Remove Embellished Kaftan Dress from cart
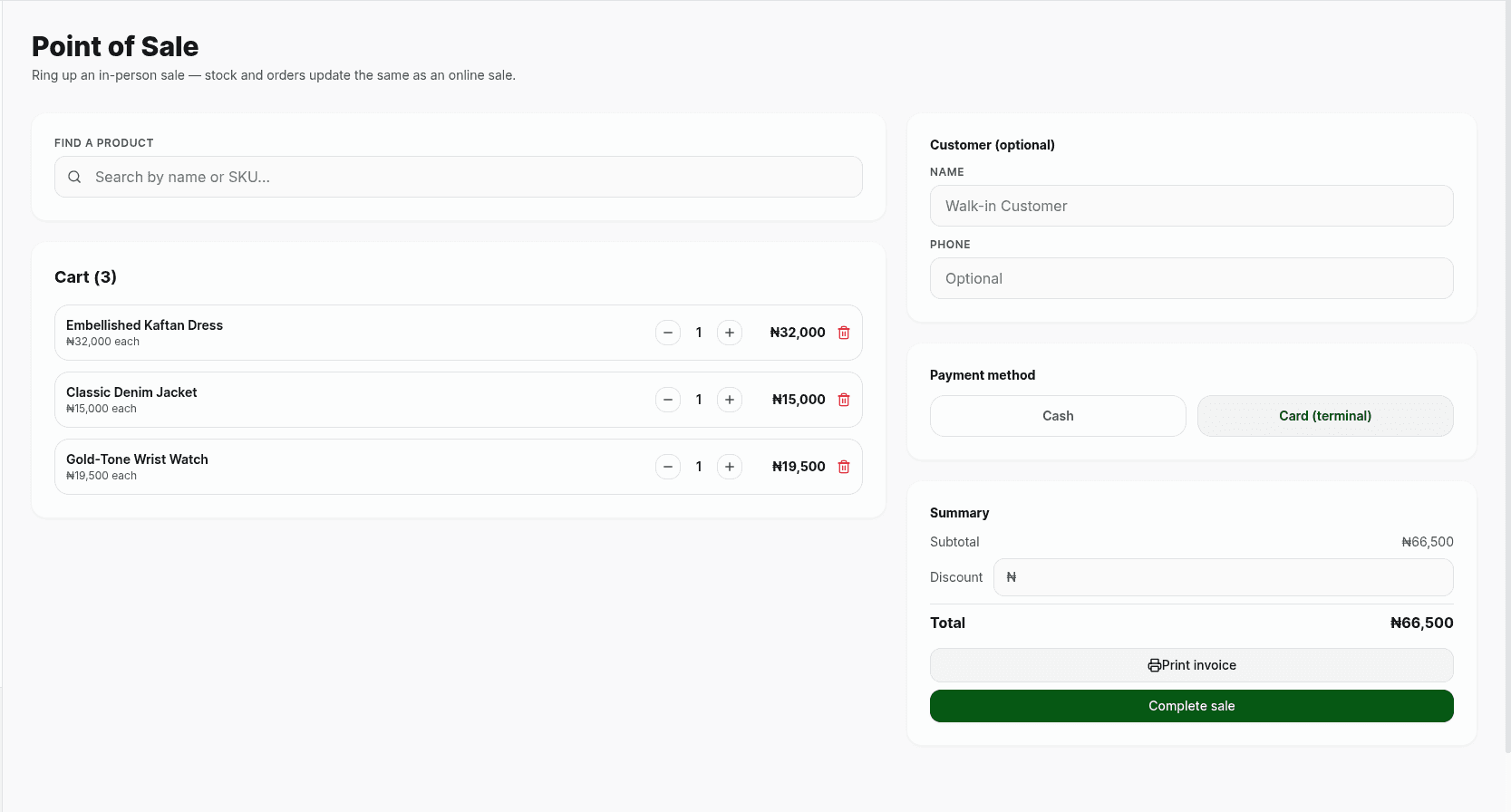The image size is (1511, 812). coord(844,333)
